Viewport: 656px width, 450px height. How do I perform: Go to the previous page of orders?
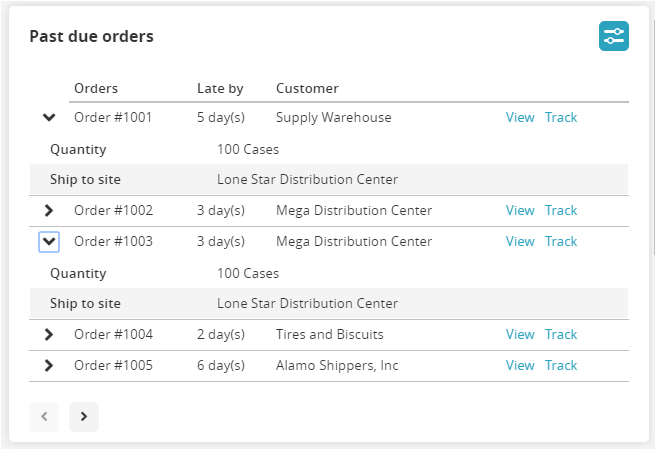(44, 417)
